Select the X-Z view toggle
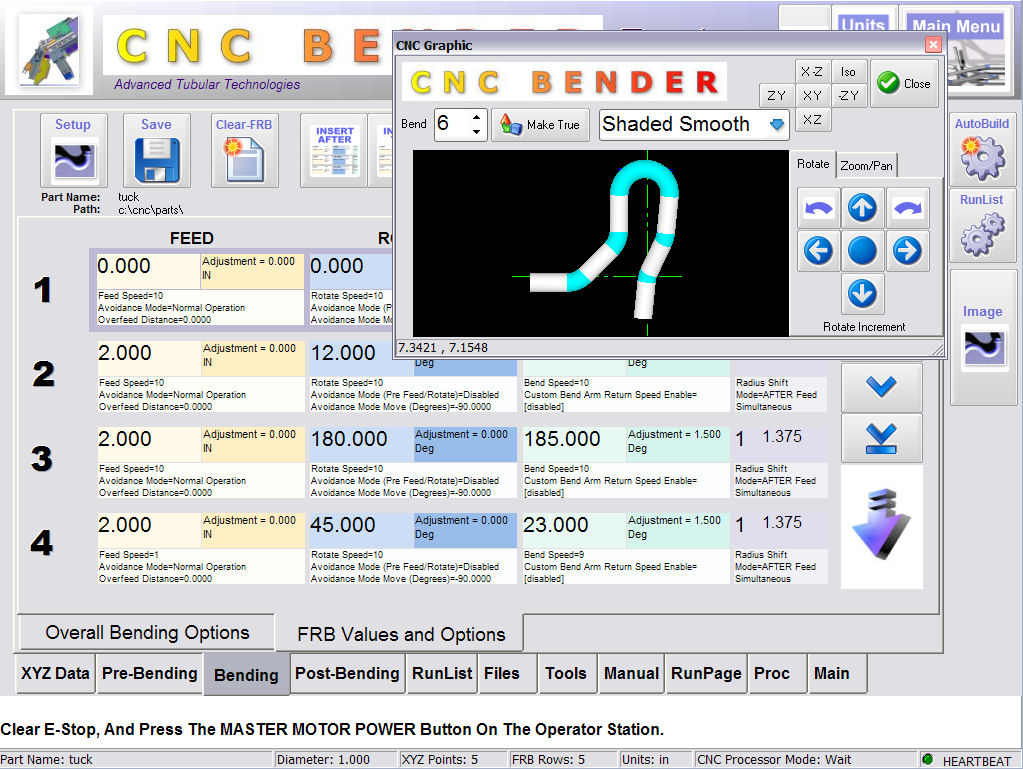Image resolution: width=1023 pixels, height=769 pixels. tap(811, 71)
